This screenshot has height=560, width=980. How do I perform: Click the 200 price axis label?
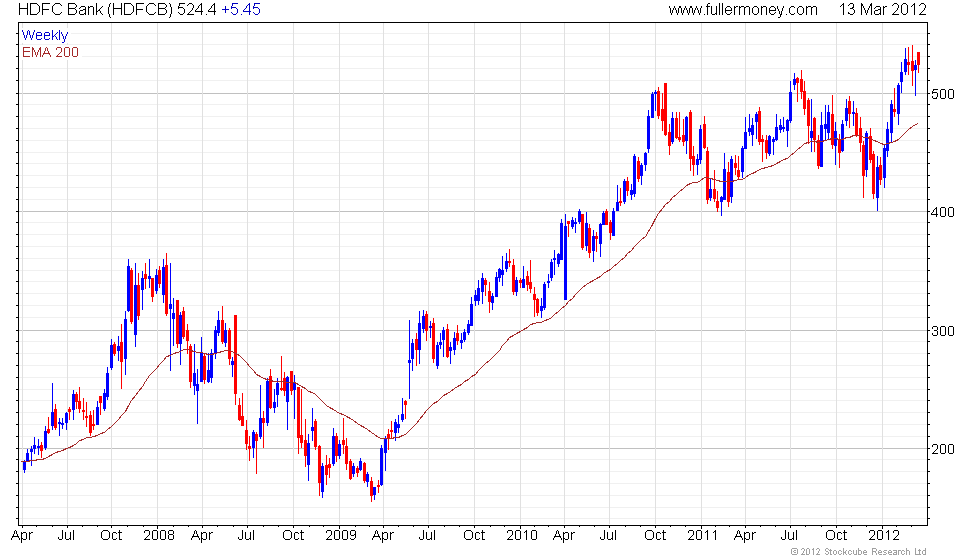tap(943, 449)
